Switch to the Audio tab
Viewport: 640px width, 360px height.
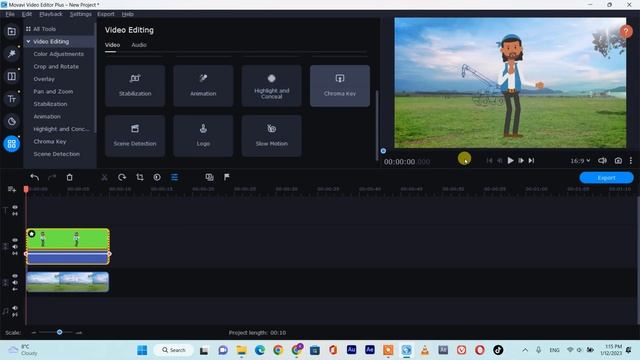[139, 45]
